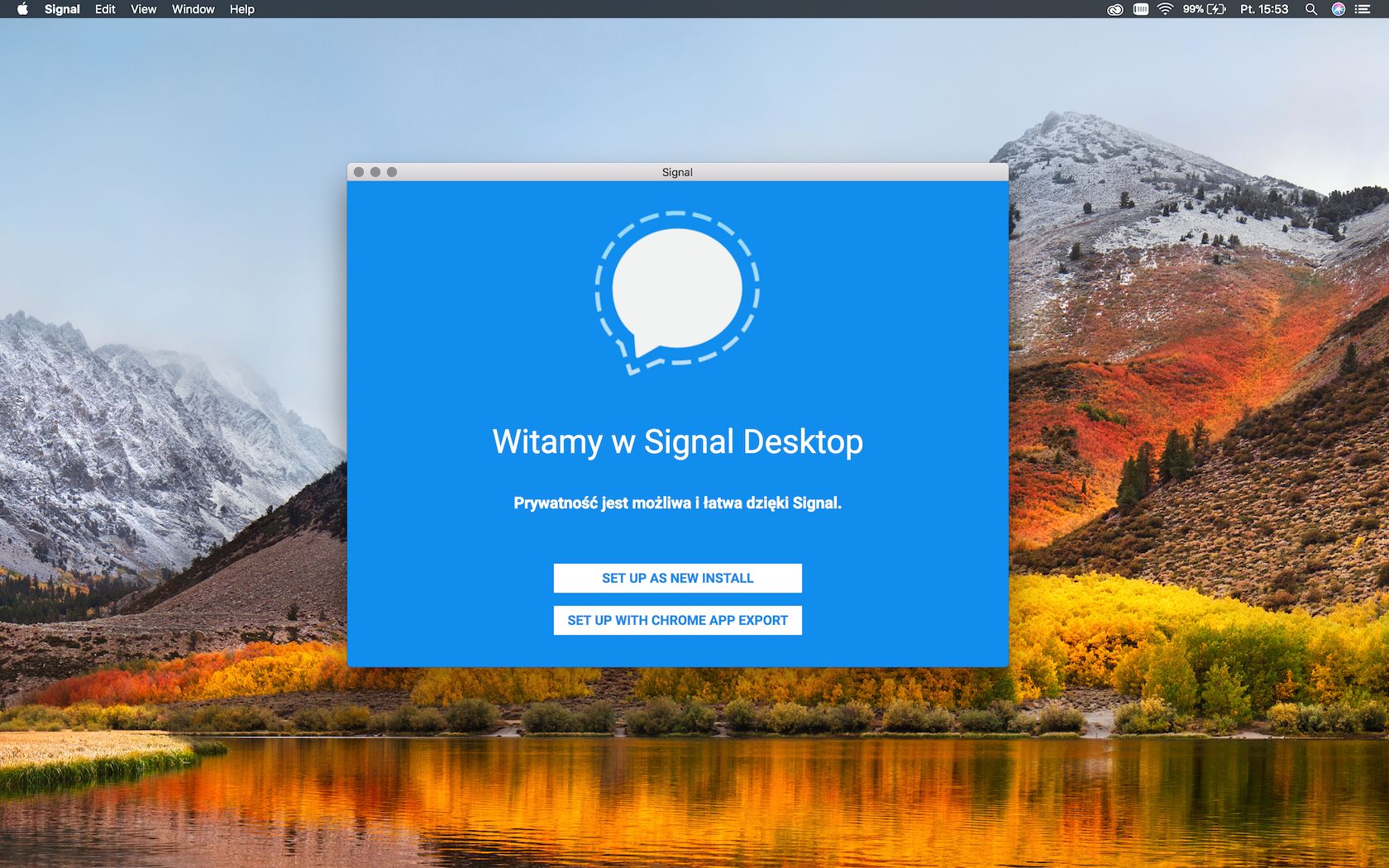Viewport: 1389px width, 868px height.
Task: Click the Signal window title bar
Action: coord(677,172)
